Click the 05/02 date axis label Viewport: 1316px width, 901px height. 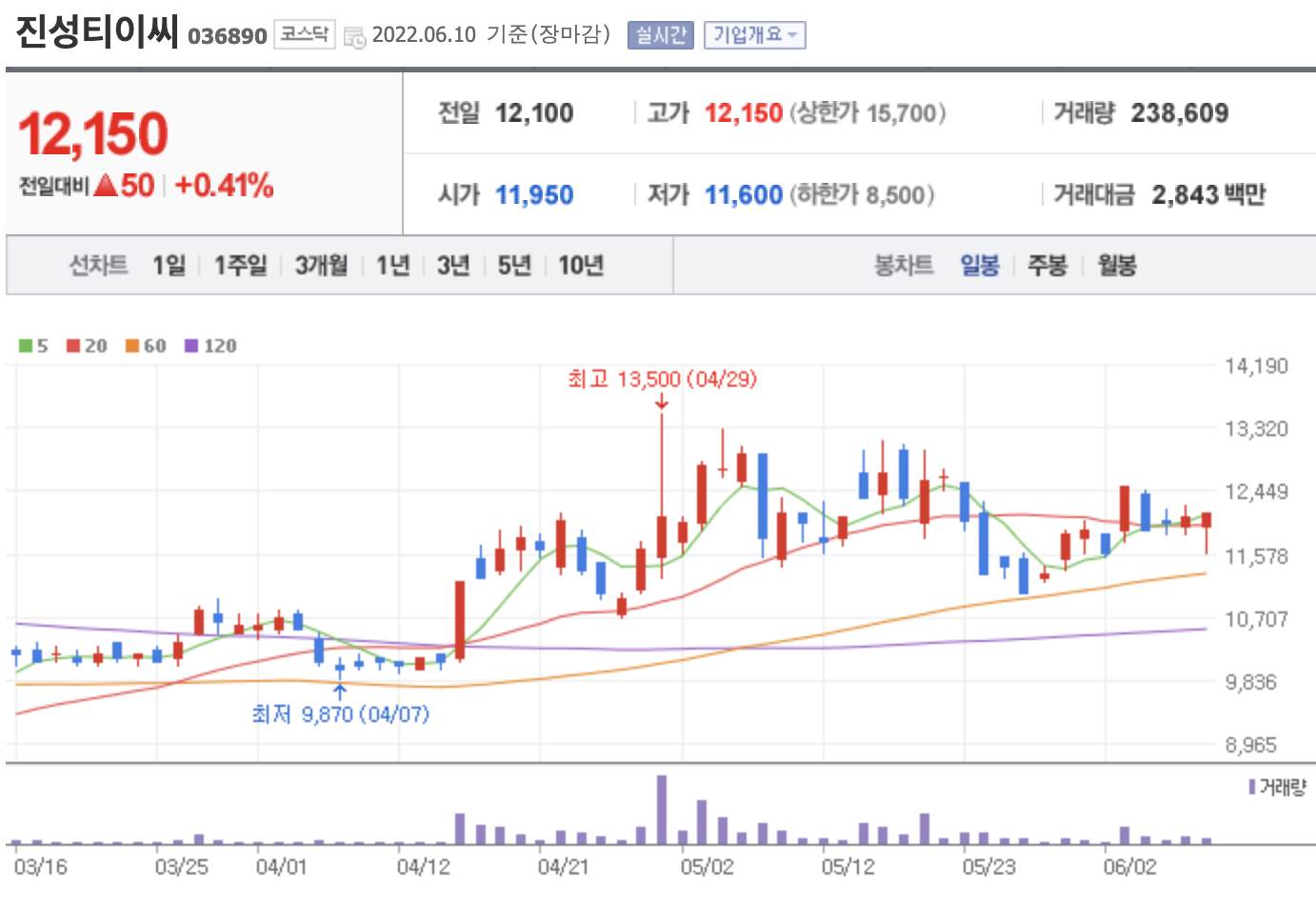point(707,867)
